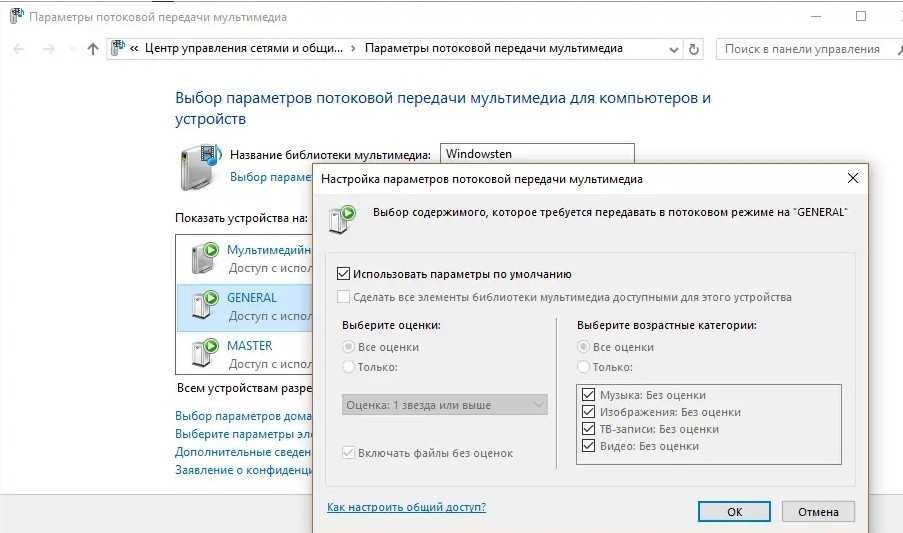Image resolution: width=903 pixels, height=533 pixels.
Task: Click the device icon in dialog header
Action: click(x=342, y=217)
